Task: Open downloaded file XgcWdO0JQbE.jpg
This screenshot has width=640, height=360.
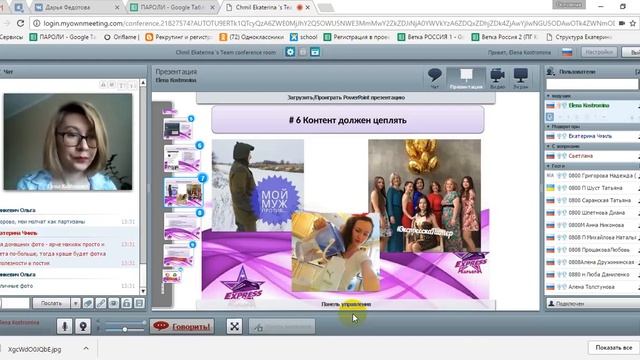Action: 34,349
